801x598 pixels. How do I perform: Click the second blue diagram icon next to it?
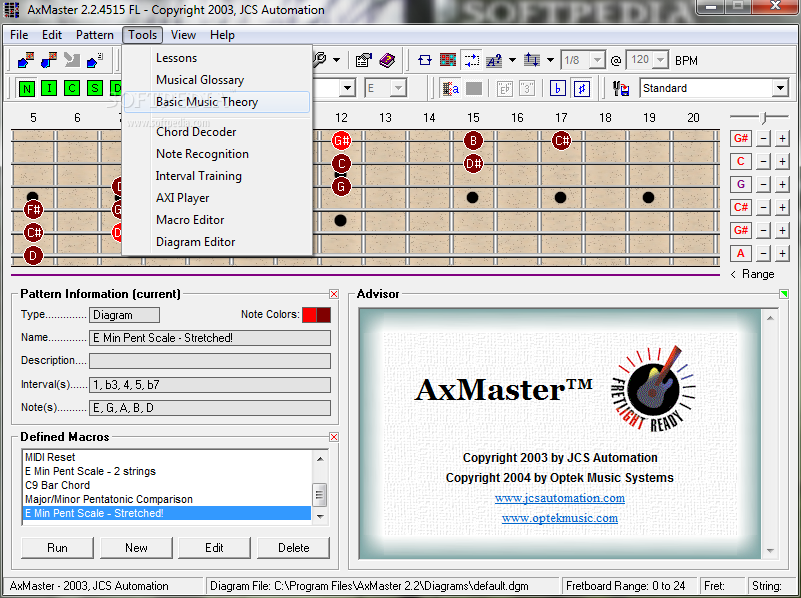point(49,60)
